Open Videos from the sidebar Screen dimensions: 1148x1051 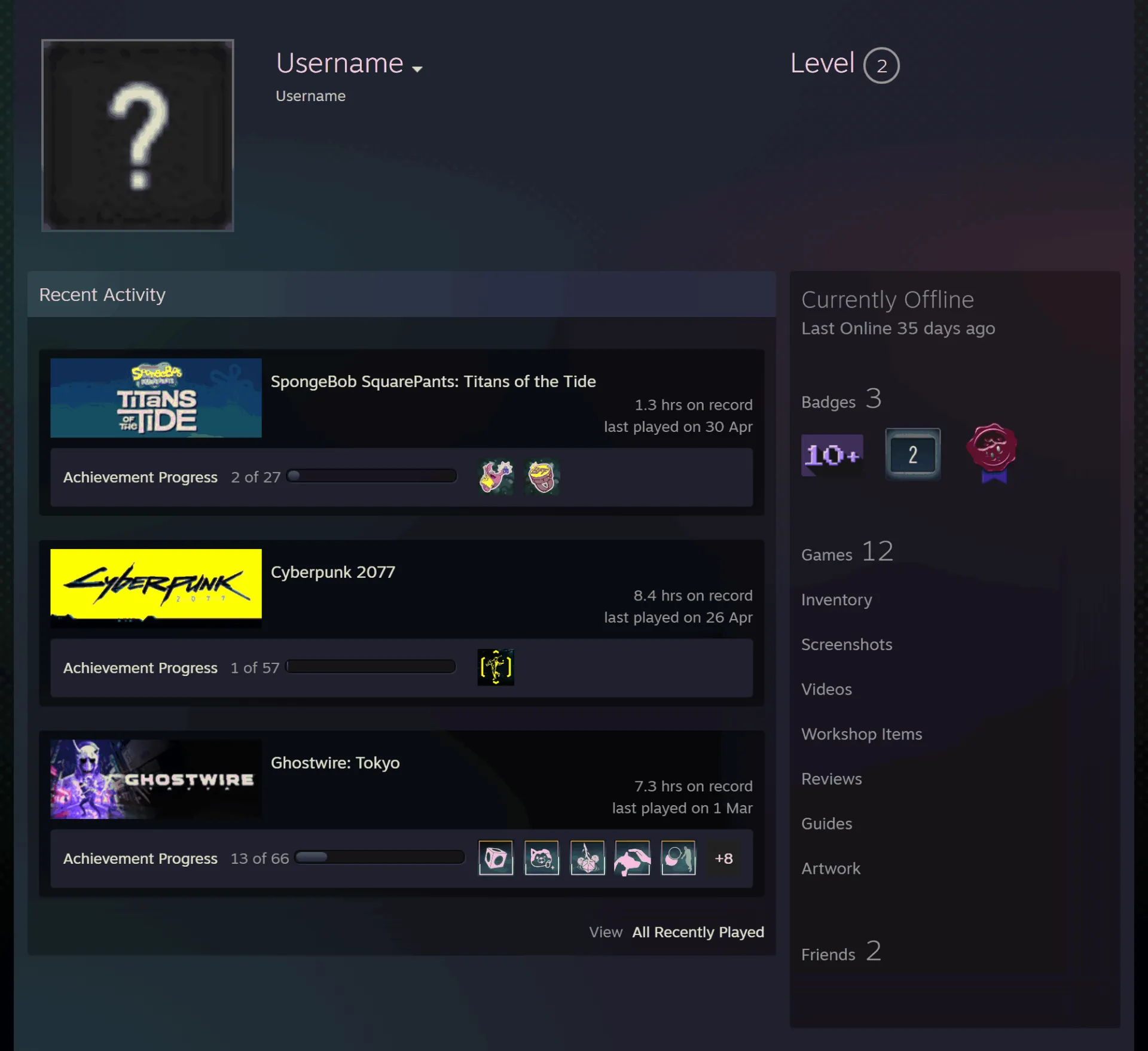point(826,689)
